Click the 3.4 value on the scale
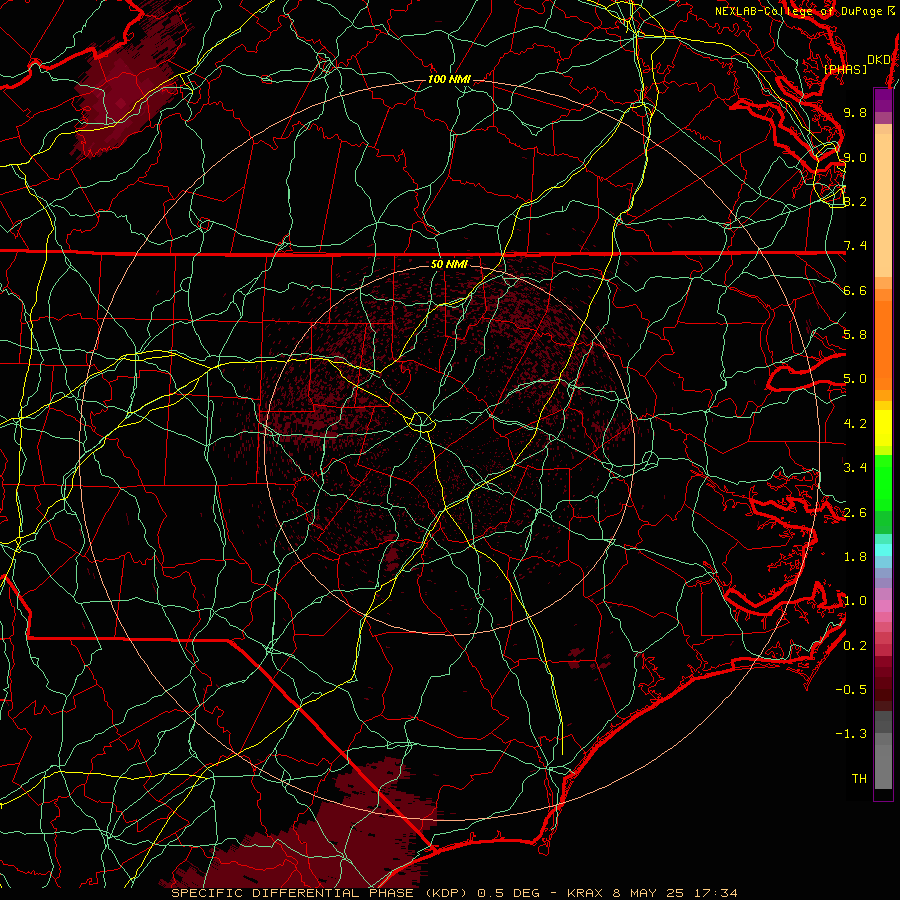Screen dimensions: 900x900 pos(855,468)
